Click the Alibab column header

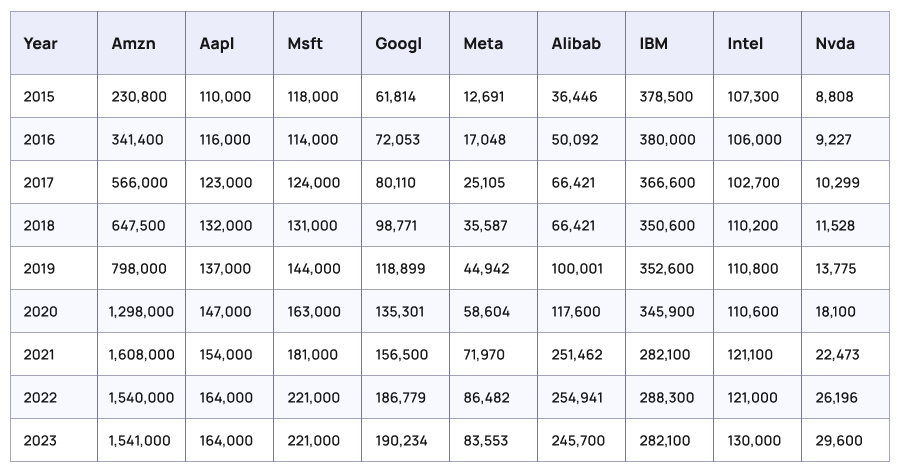click(575, 44)
